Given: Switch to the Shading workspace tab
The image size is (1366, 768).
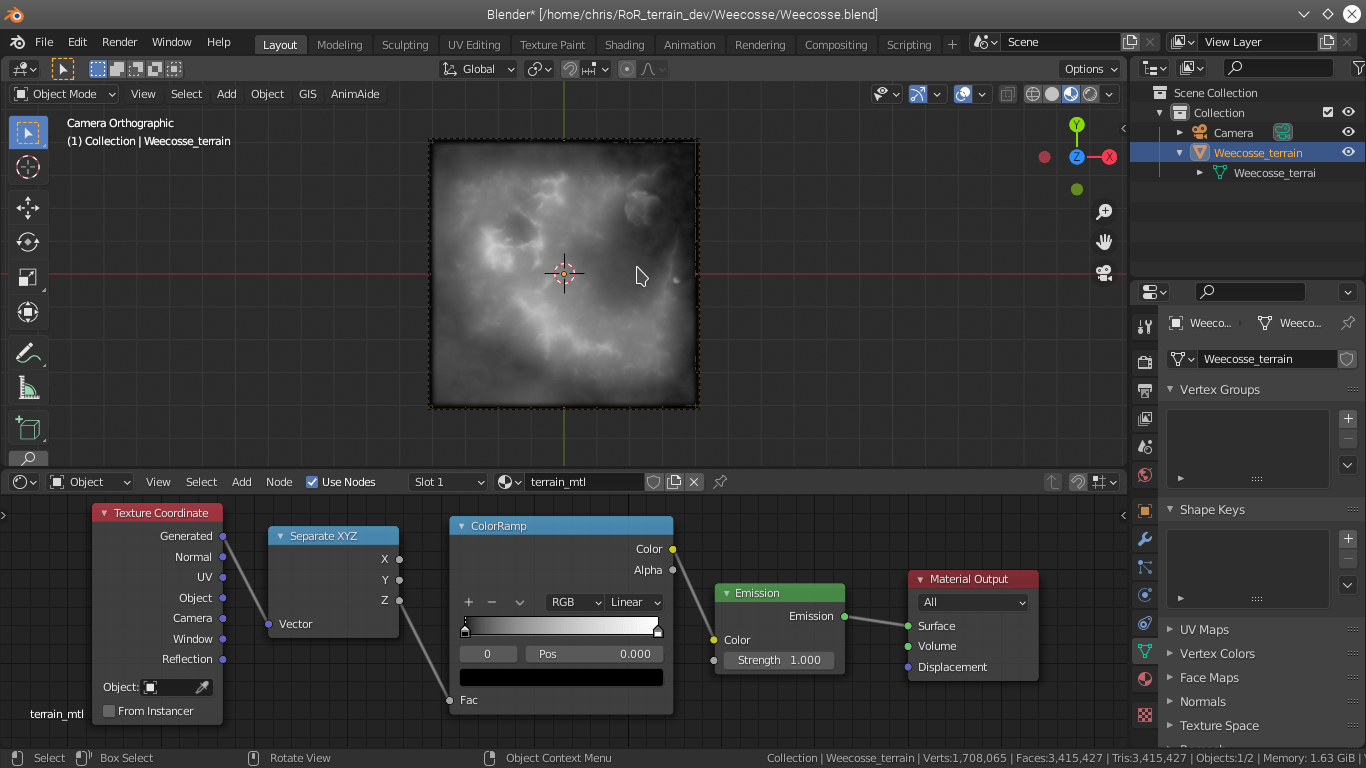Looking at the screenshot, I should point(625,44).
